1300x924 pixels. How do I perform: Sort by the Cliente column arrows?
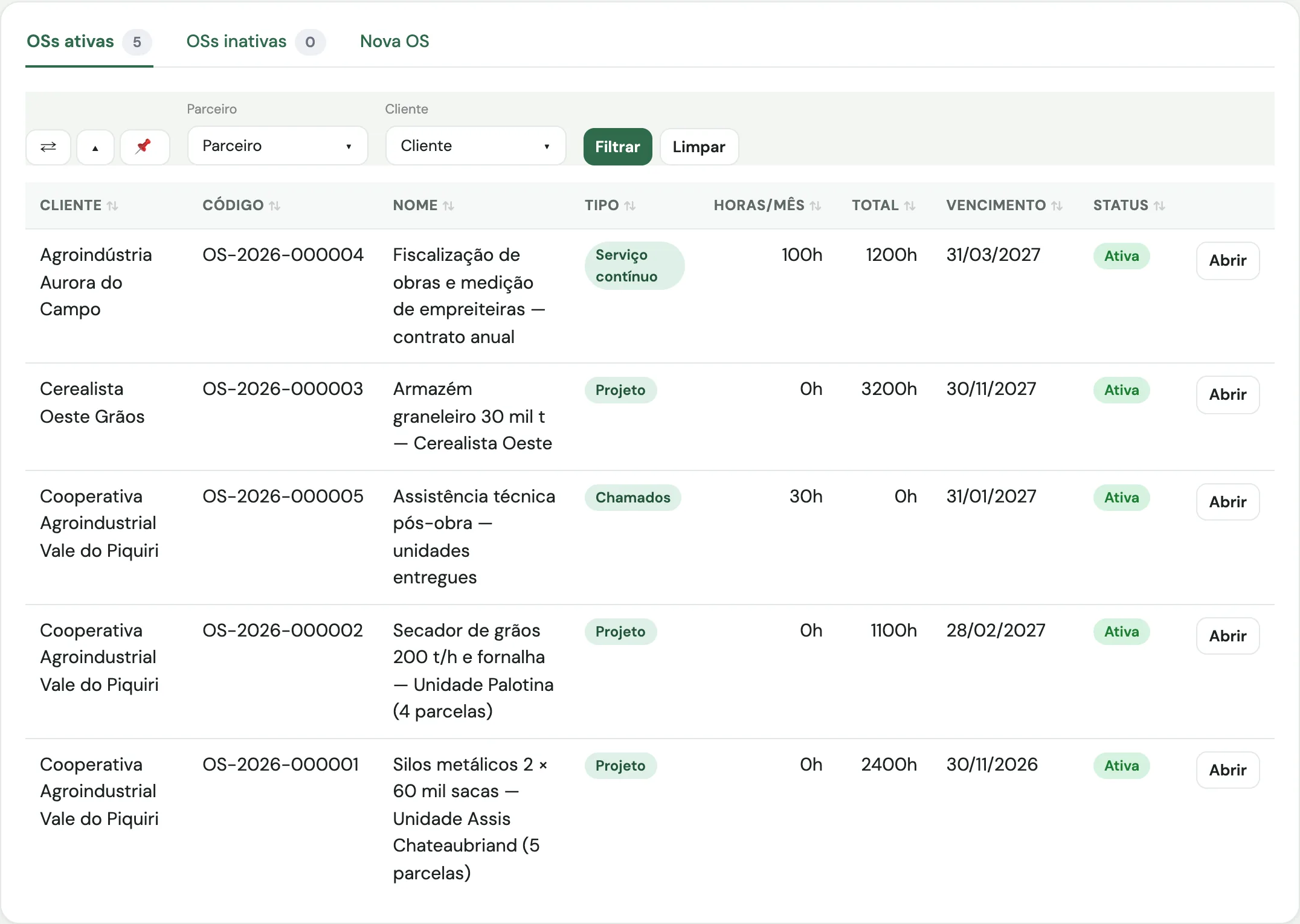click(112, 206)
